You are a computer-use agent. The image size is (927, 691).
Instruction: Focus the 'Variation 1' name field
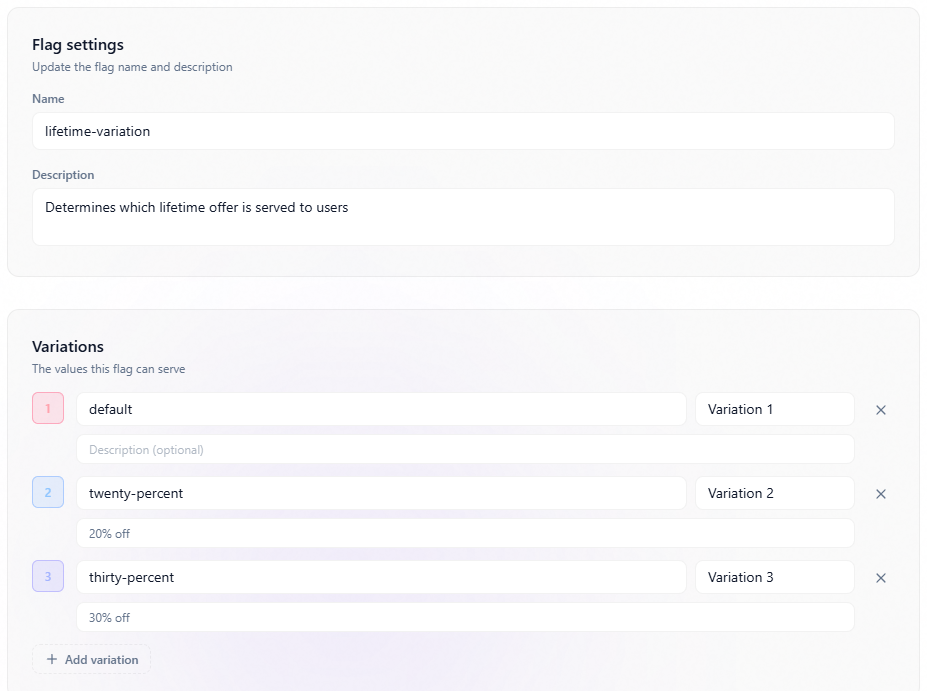point(774,409)
